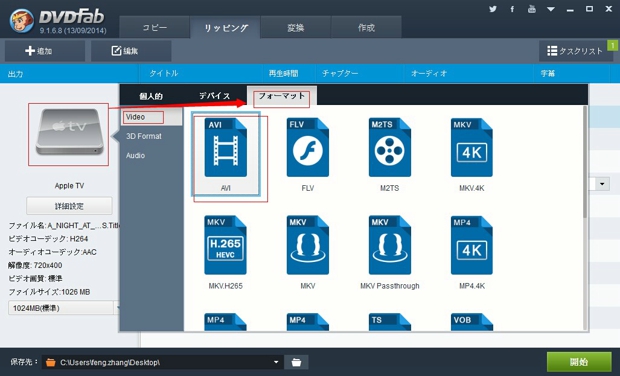The width and height of the screenshot is (620, 376).
Task: Click the DVDFab mascot logo
Action: tap(22, 21)
